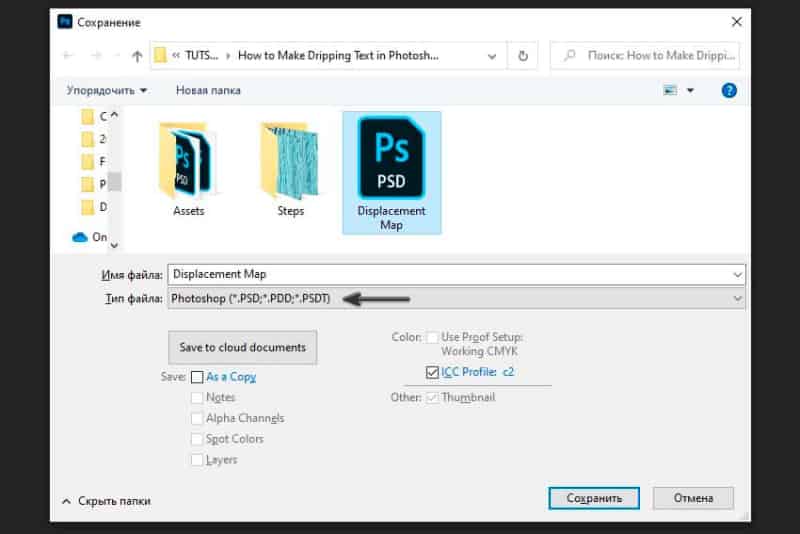Click the Новая папка button
Viewport: 800px width, 534px height.
pyautogui.click(x=208, y=90)
